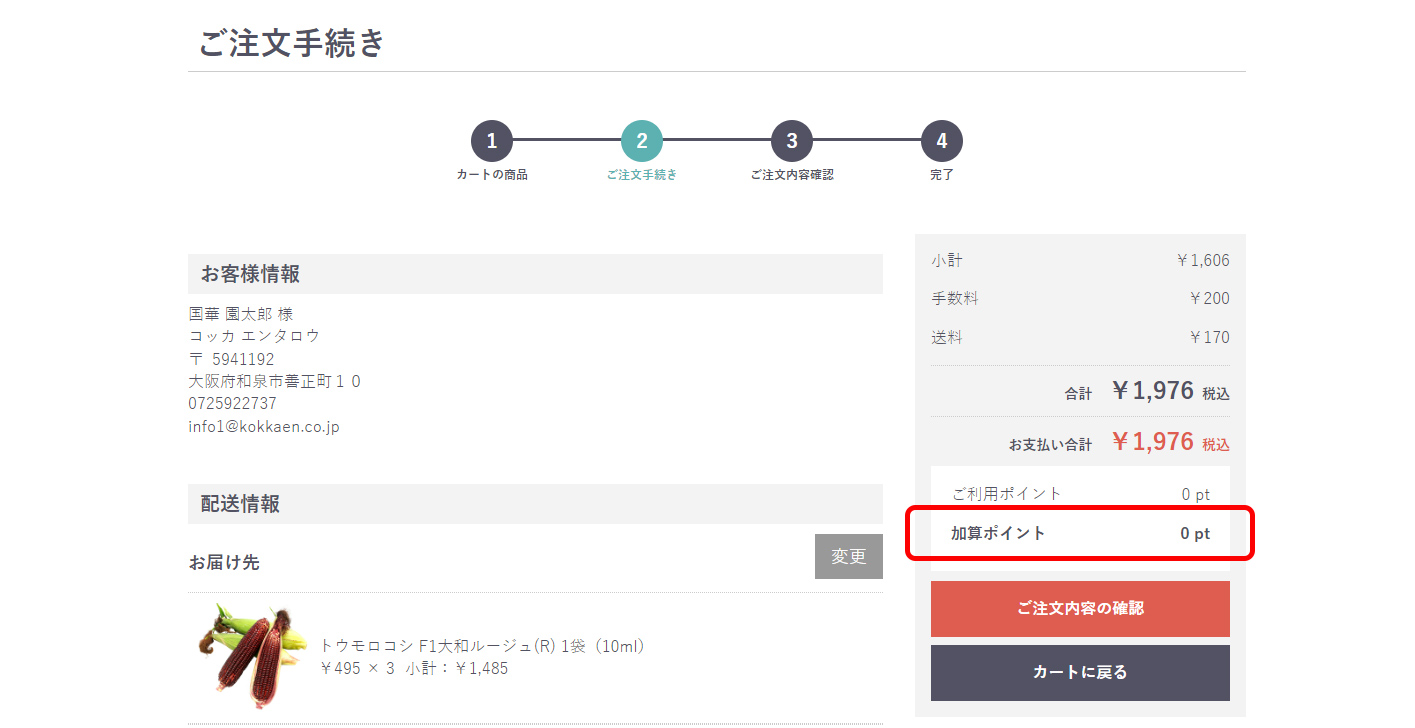Click the カートに戻る button
This screenshot has height=728, width=1415.
[x=1080, y=672]
